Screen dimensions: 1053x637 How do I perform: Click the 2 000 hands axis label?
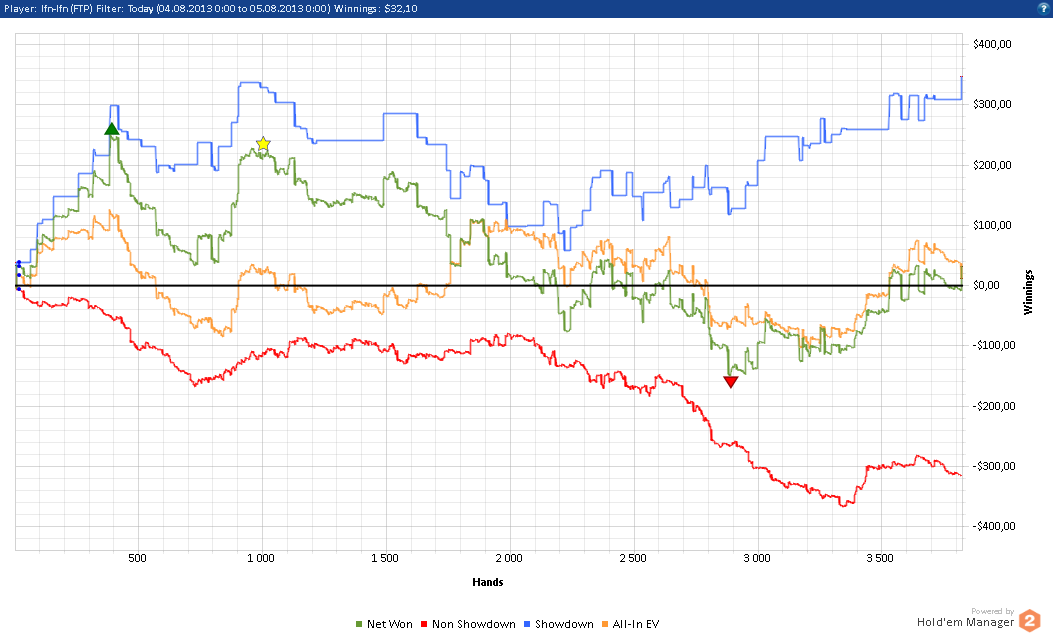[509, 558]
